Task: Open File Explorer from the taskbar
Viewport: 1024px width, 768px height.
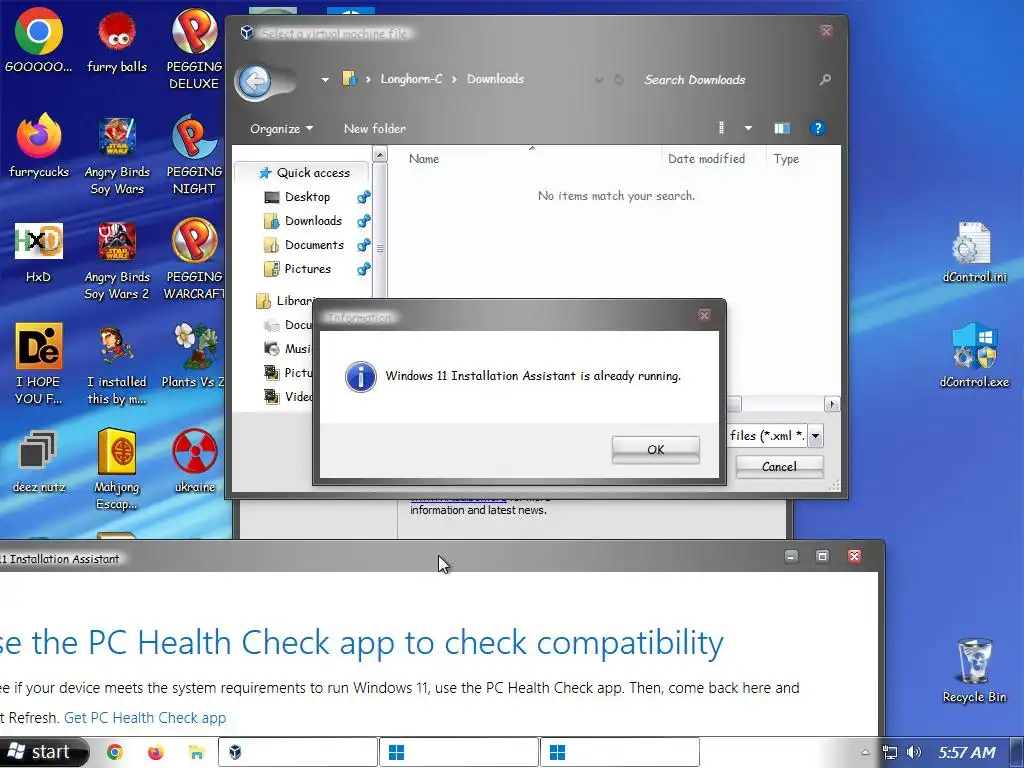Action: (x=196, y=752)
